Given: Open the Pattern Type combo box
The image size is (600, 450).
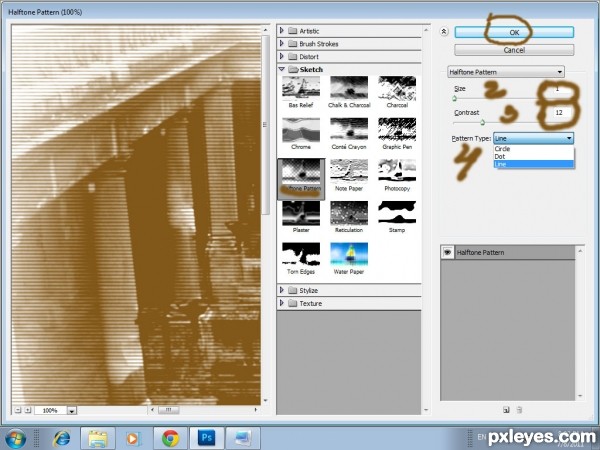Looking at the screenshot, I should tap(533, 138).
